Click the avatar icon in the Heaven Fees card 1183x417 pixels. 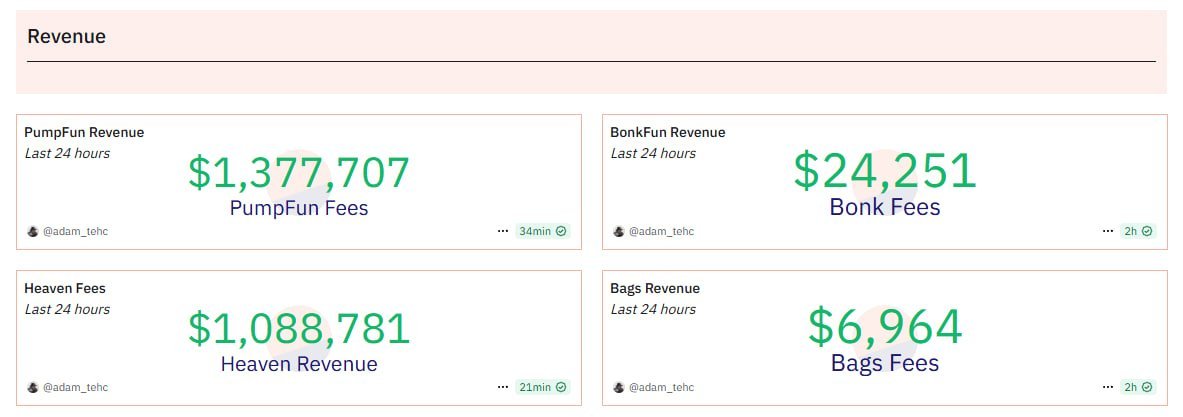[x=32, y=388]
